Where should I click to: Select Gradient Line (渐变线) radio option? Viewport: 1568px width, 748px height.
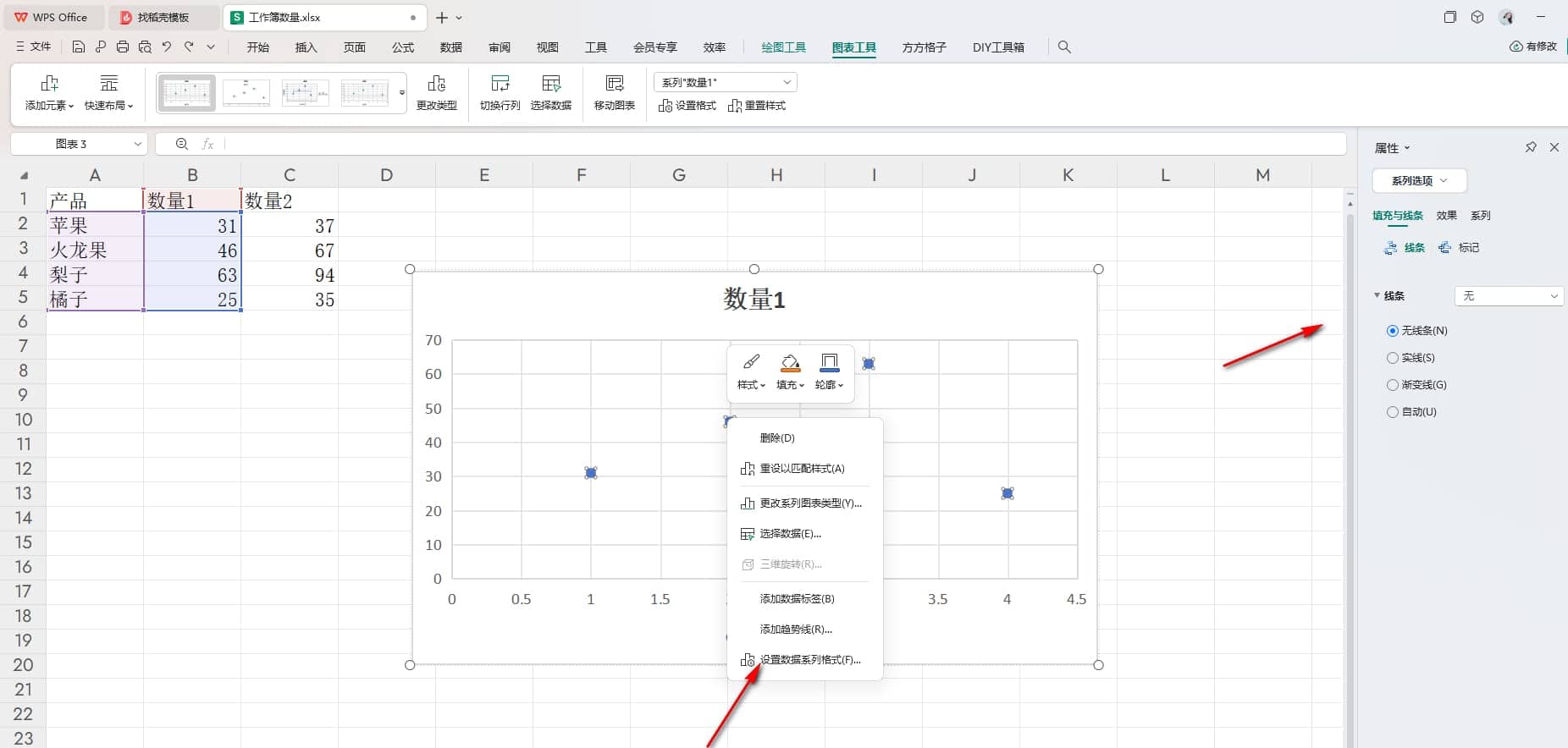point(1392,385)
